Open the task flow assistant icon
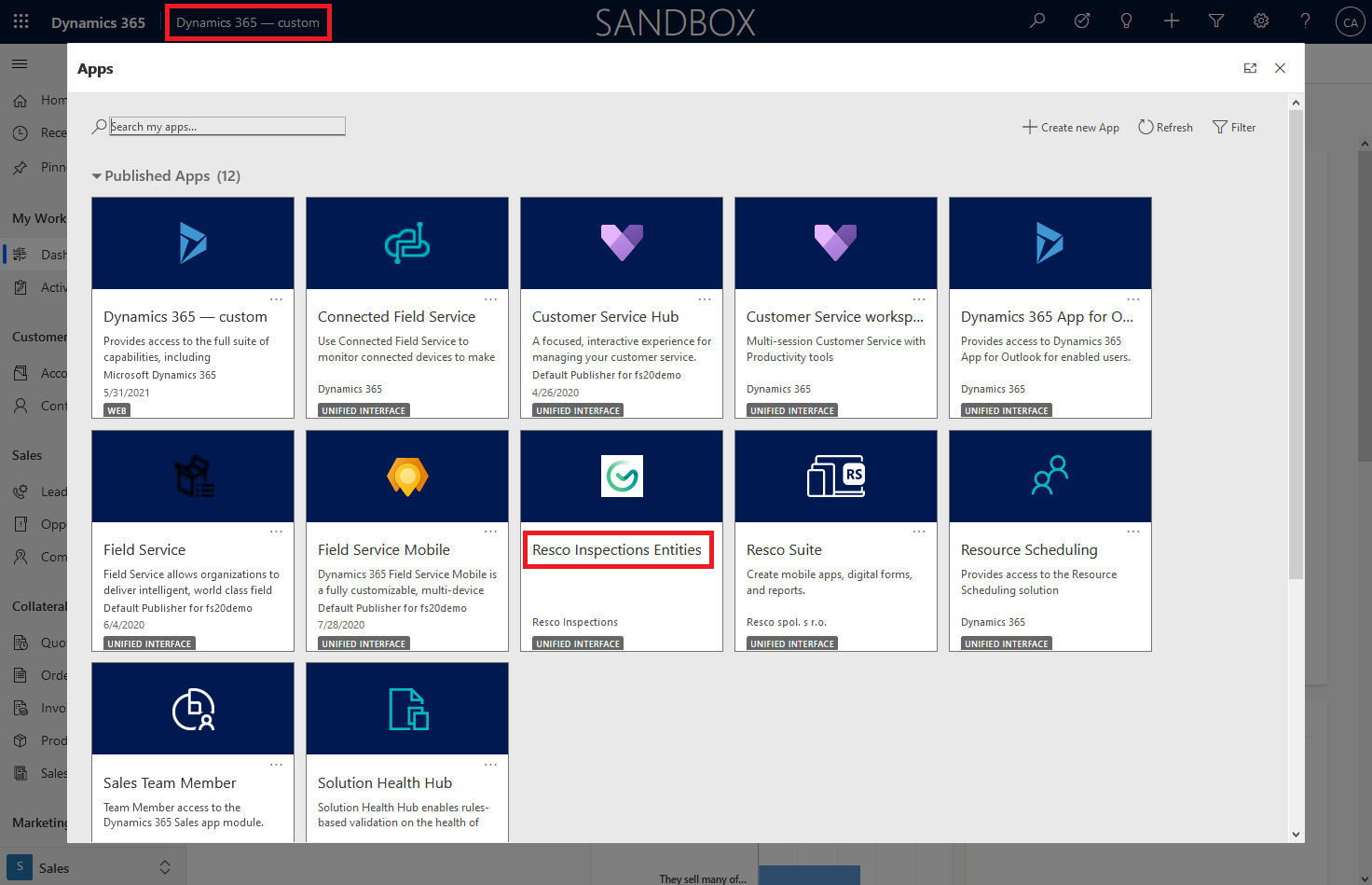Screen dimensions: 1372x885 pos(1082,21)
